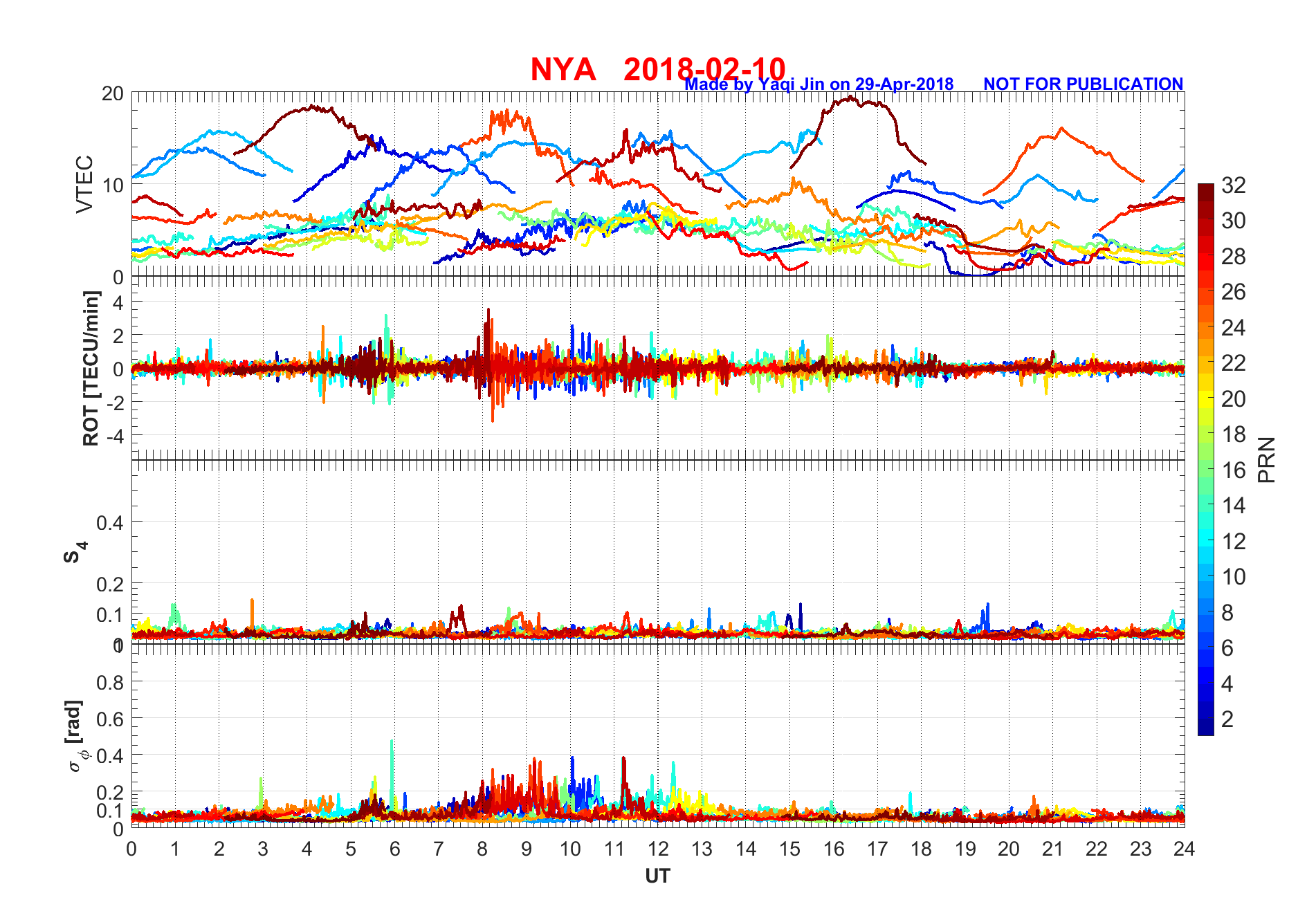Click UT axis tick "15"
Screen dimensions: 1316x920
point(789,849)
